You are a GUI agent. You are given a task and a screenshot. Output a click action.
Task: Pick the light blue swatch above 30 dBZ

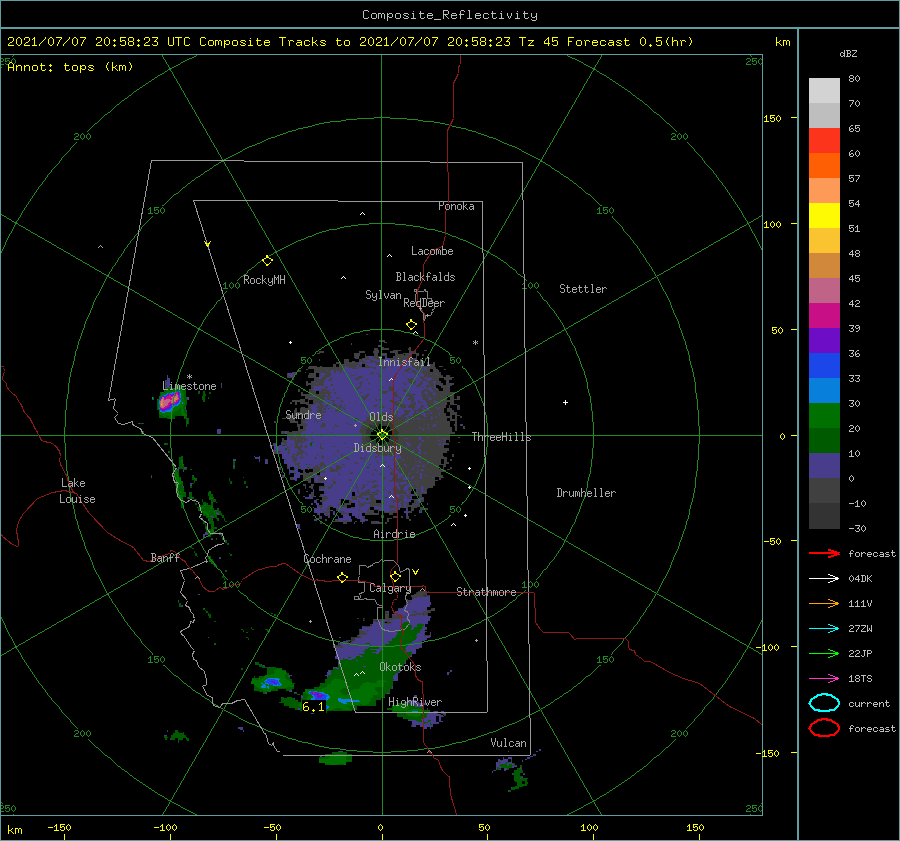tap(824, 390)
